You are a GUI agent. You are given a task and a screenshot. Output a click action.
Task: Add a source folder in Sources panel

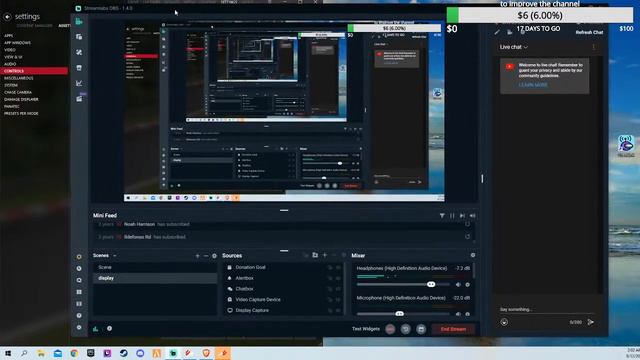315,255
